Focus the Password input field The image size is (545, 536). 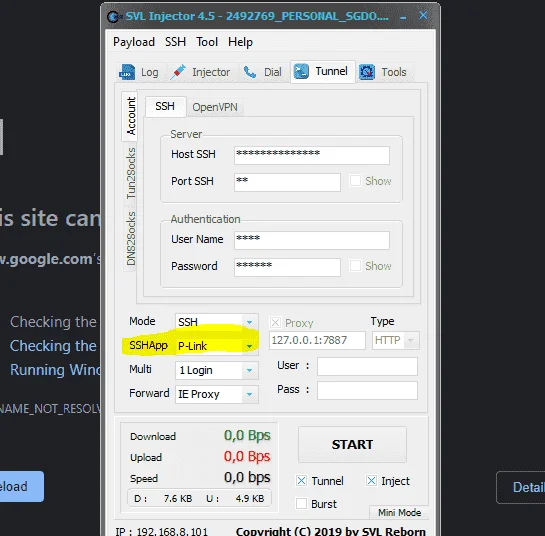click(x=287, y=267)
